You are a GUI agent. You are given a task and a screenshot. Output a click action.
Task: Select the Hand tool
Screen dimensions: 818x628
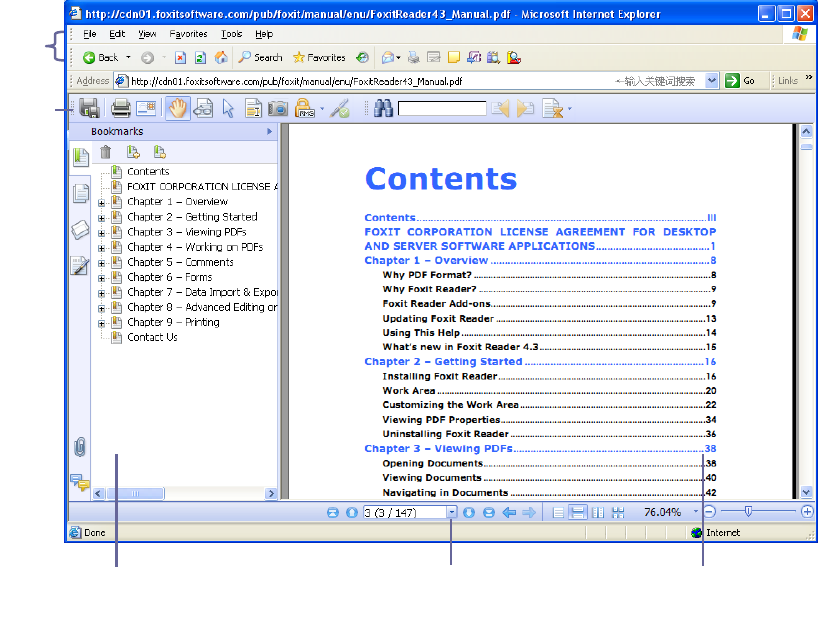coord(177,108)
